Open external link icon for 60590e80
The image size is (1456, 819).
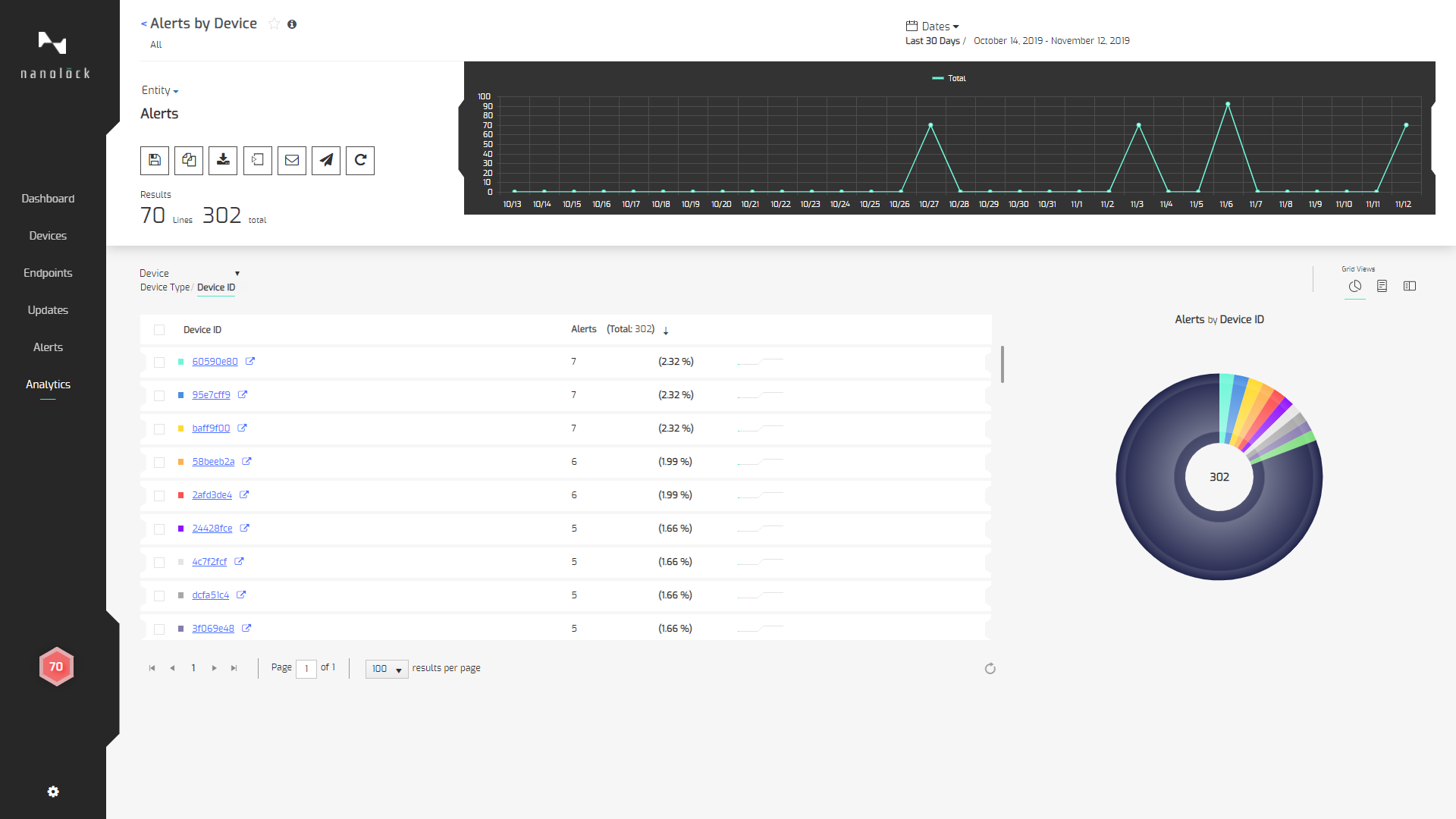[250, 361]
